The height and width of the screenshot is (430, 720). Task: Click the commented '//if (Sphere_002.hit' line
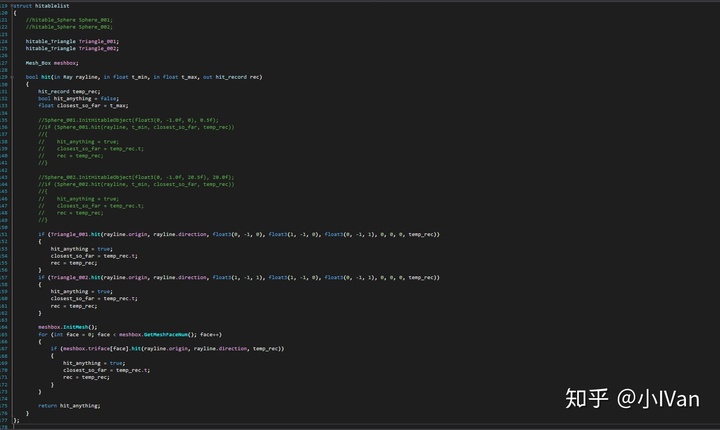pyautogui.click(x=136, y=184)
